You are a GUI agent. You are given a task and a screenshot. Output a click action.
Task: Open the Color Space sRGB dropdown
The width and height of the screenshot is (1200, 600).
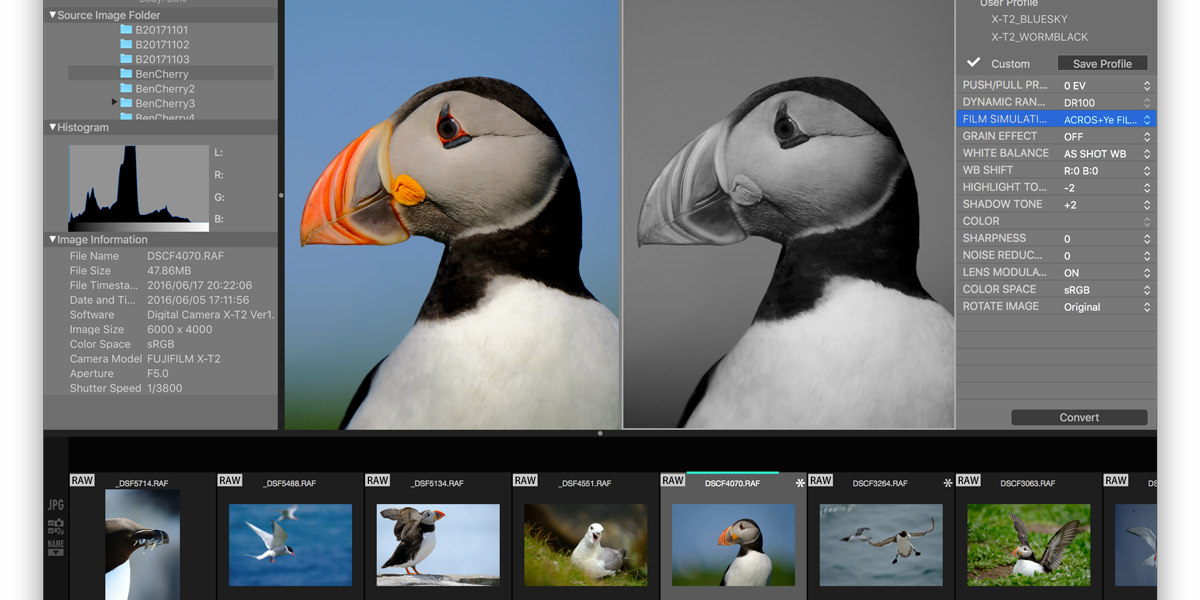click(1106, 289)
